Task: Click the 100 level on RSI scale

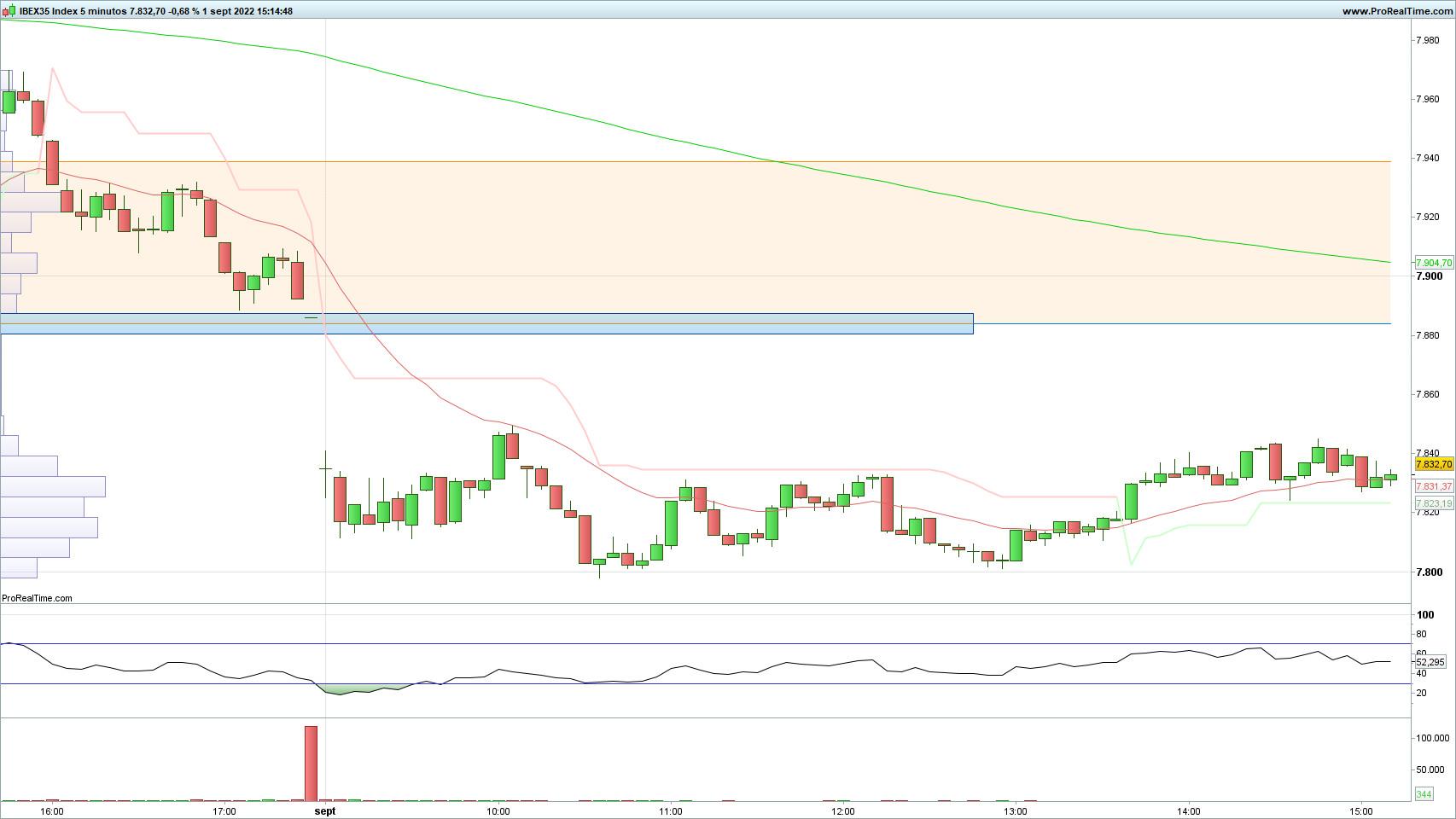Action: [1424, 615]
